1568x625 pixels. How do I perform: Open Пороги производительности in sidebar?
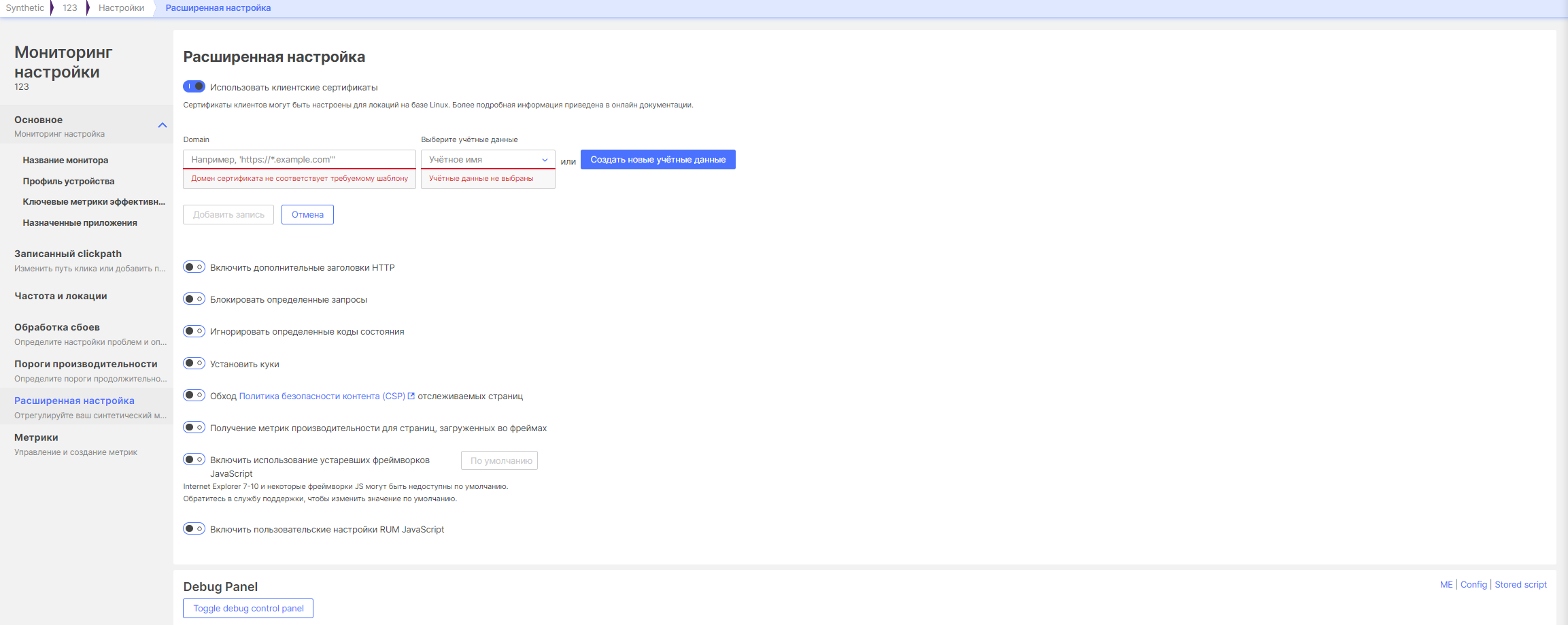point(86,364)
